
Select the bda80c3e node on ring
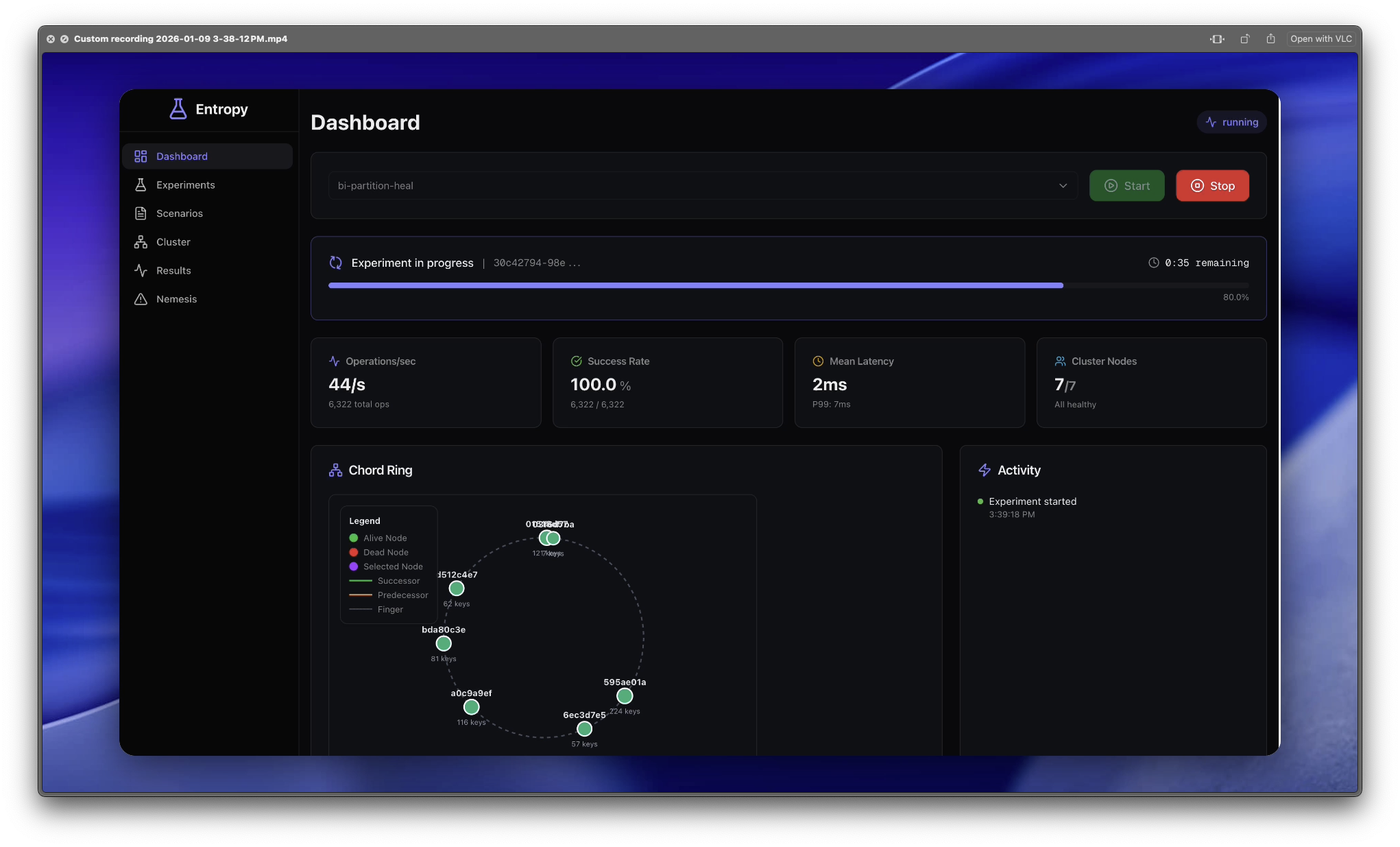(444, 644)
